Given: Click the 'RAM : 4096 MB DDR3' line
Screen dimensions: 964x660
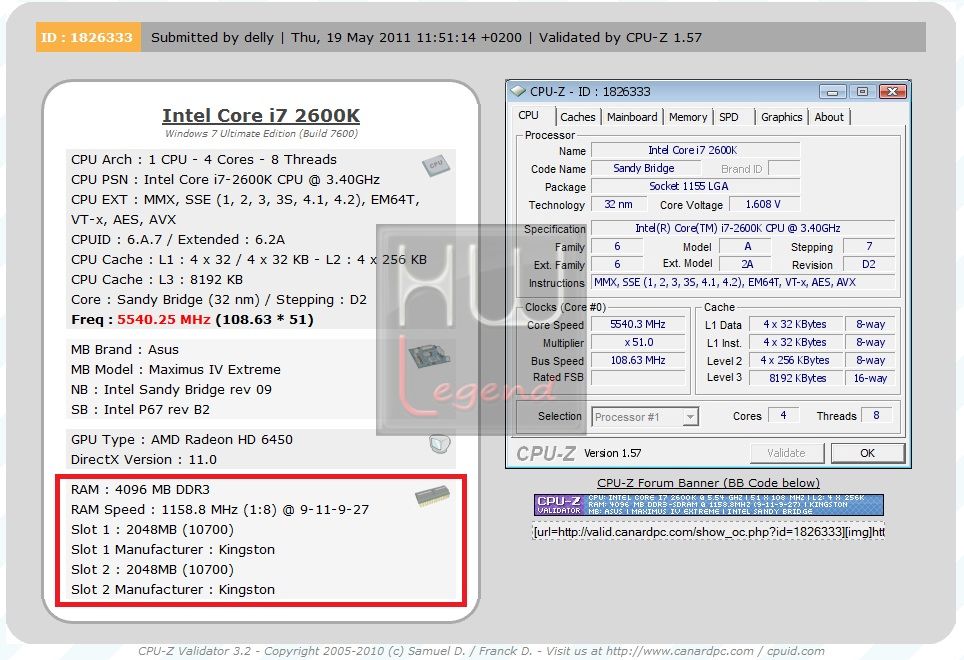Looking at the screenshot, I should coord(140,490).
